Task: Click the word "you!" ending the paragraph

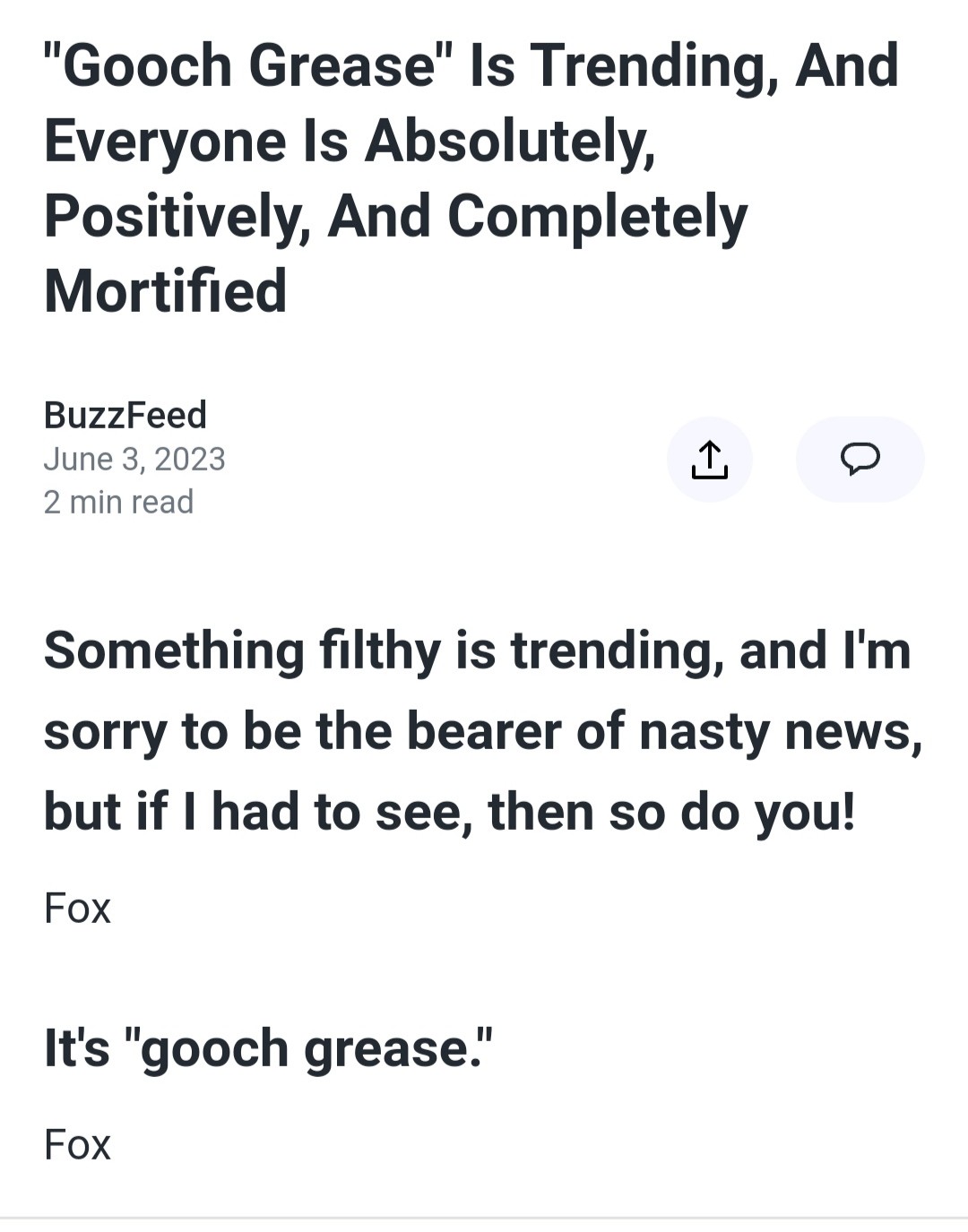Action: 805,814
